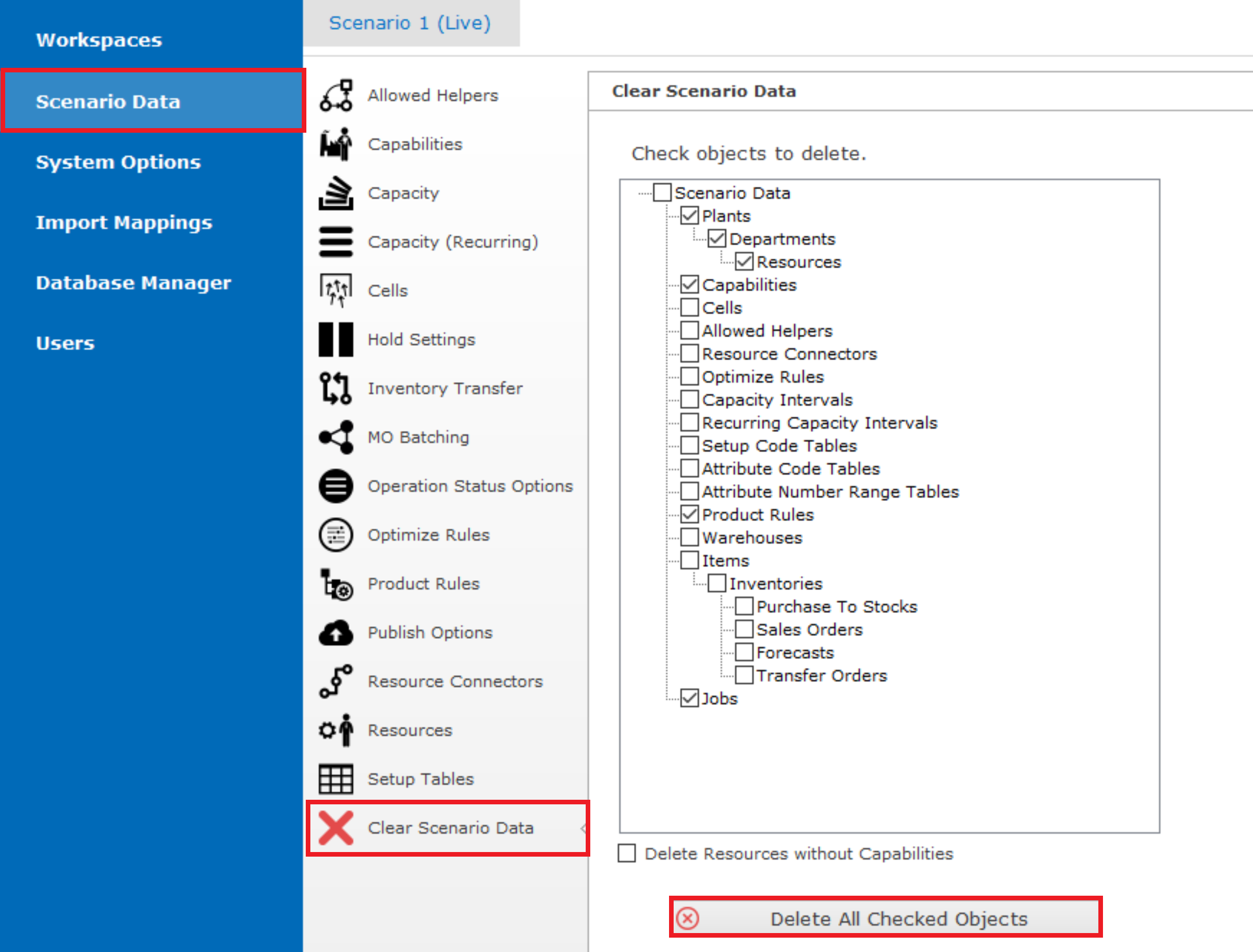Check the Resource Connectors tree checkbox
The height and width of the screenshot is (952, 1253).
(x=690, y=353)
